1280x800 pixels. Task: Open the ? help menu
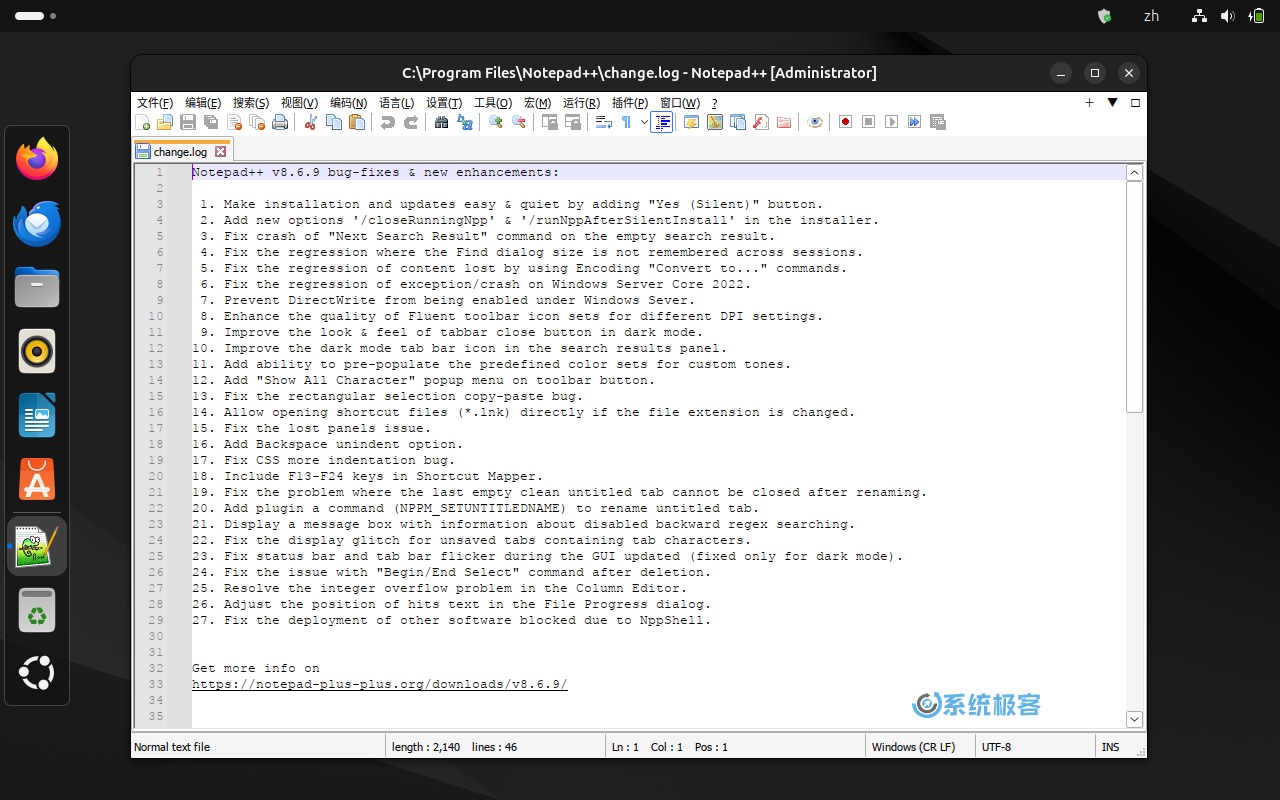pyautogui.click(x=714, y=103)
